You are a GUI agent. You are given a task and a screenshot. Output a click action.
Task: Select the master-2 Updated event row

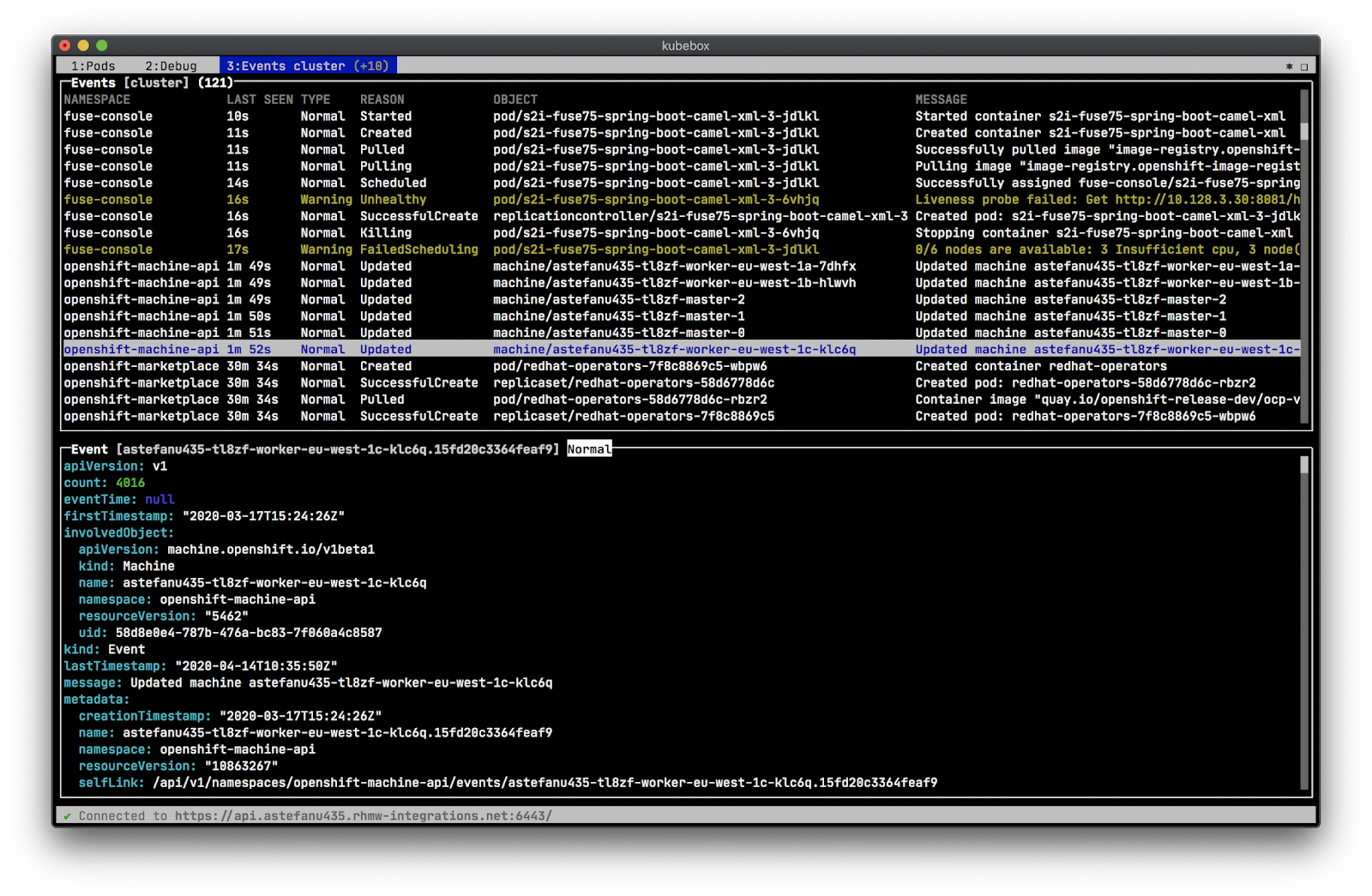[682, 300]
